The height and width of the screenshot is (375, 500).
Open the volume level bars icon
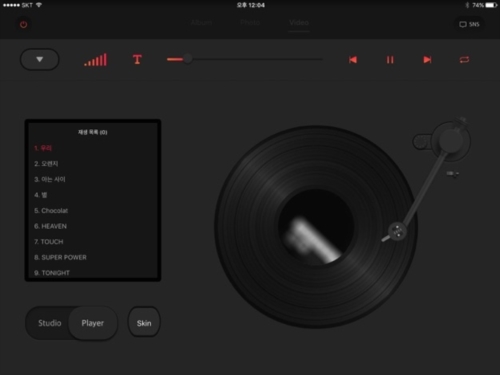coord(96,60)
